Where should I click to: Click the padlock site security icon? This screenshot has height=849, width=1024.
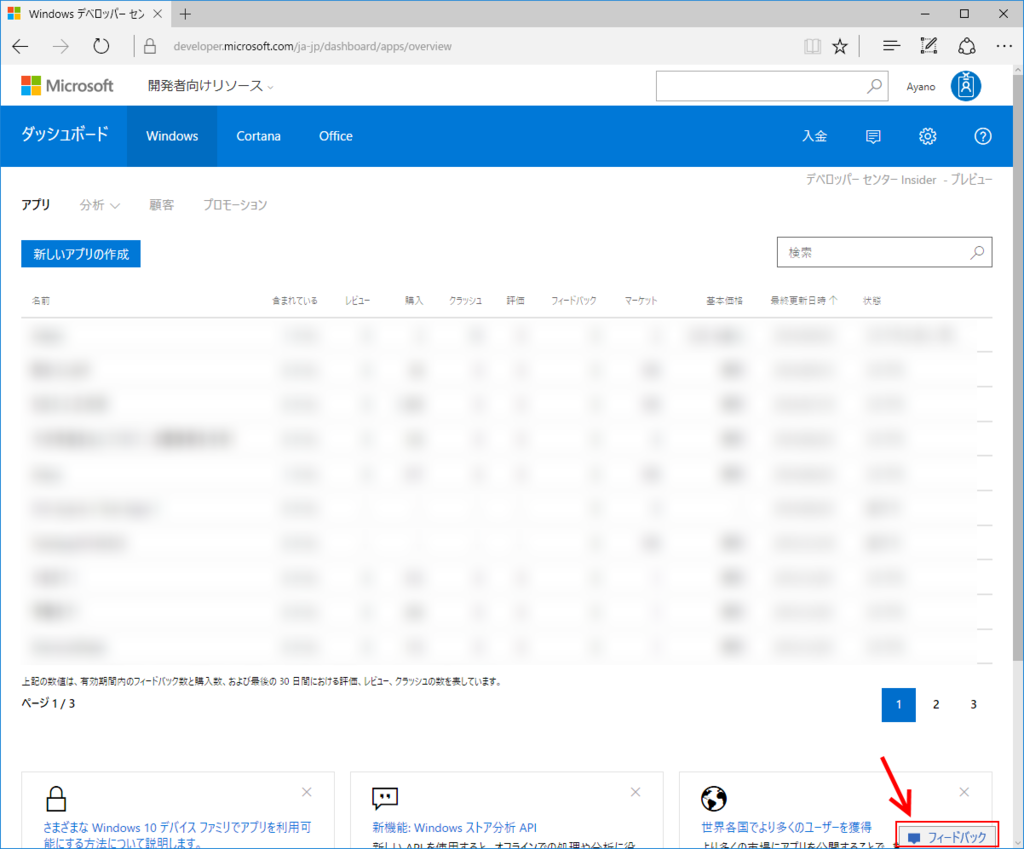pos(150,46)
